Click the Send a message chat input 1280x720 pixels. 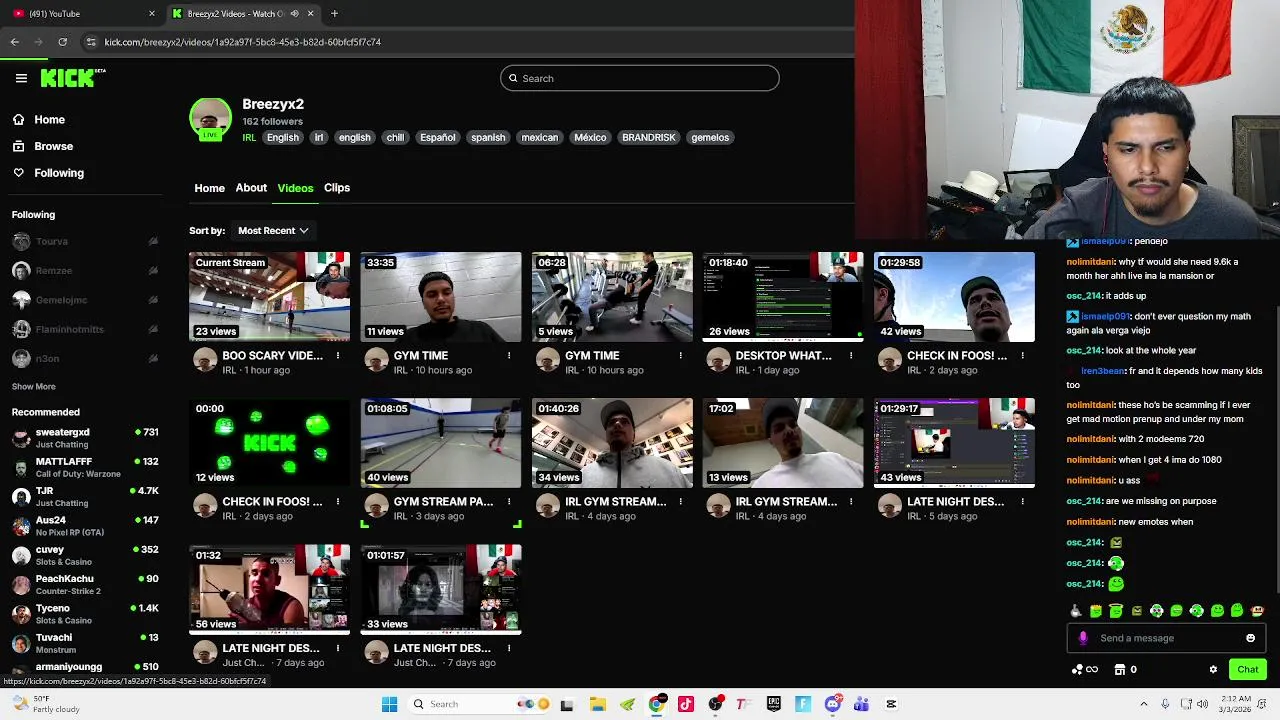click(x=1168, y=638)
